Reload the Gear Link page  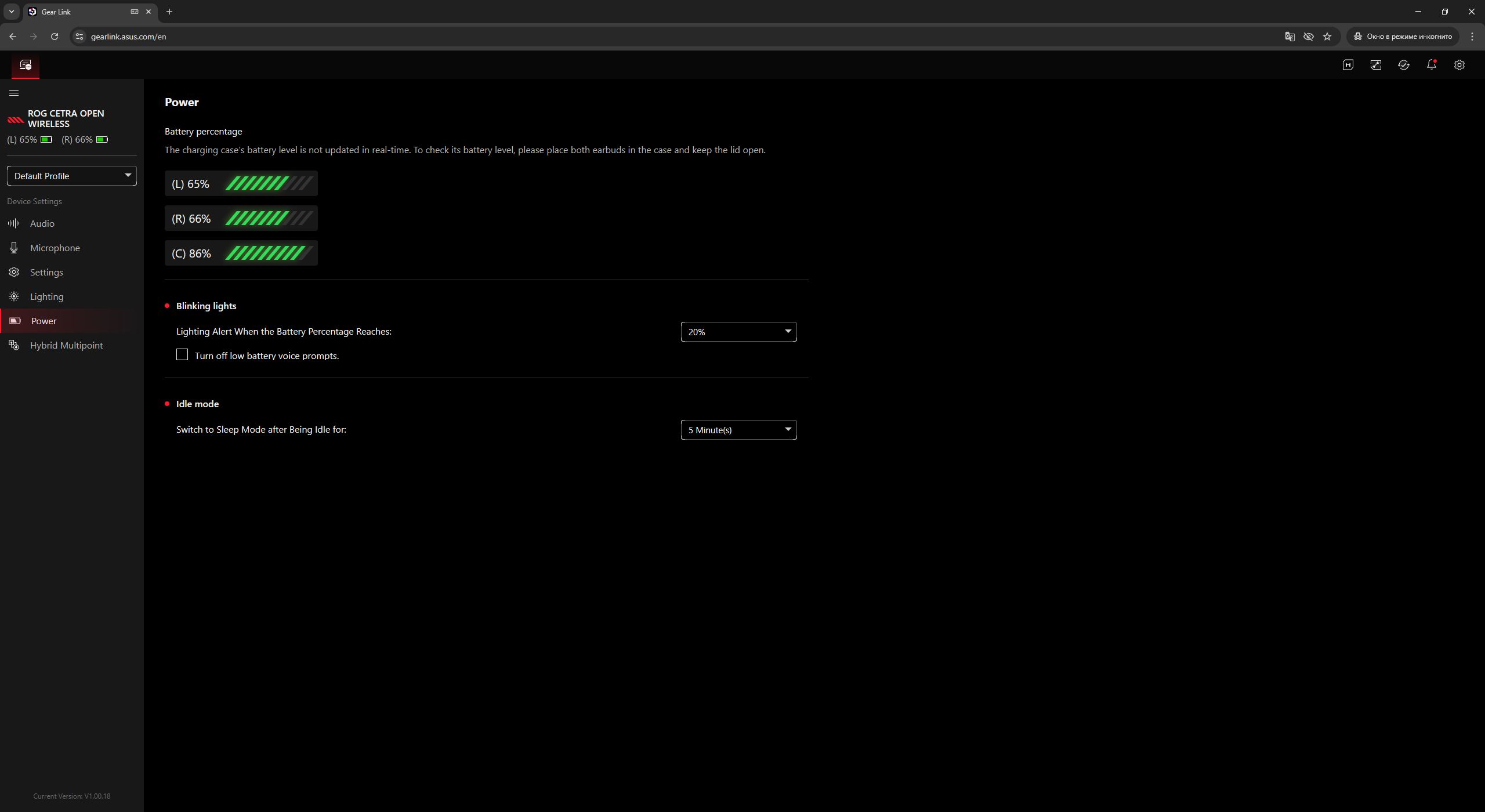55,37
